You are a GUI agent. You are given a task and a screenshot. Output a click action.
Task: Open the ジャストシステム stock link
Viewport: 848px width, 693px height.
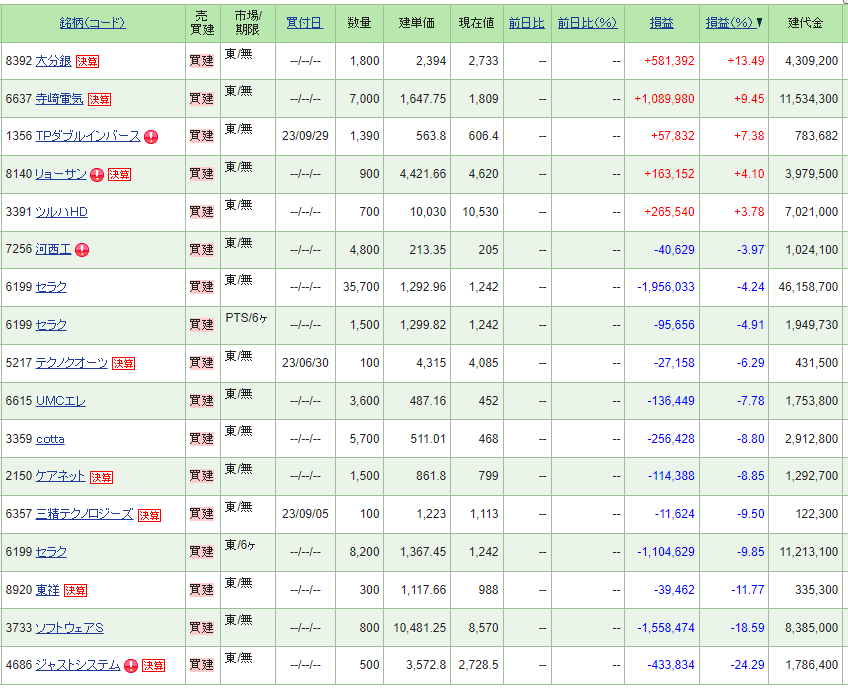(x=78, y=665)
